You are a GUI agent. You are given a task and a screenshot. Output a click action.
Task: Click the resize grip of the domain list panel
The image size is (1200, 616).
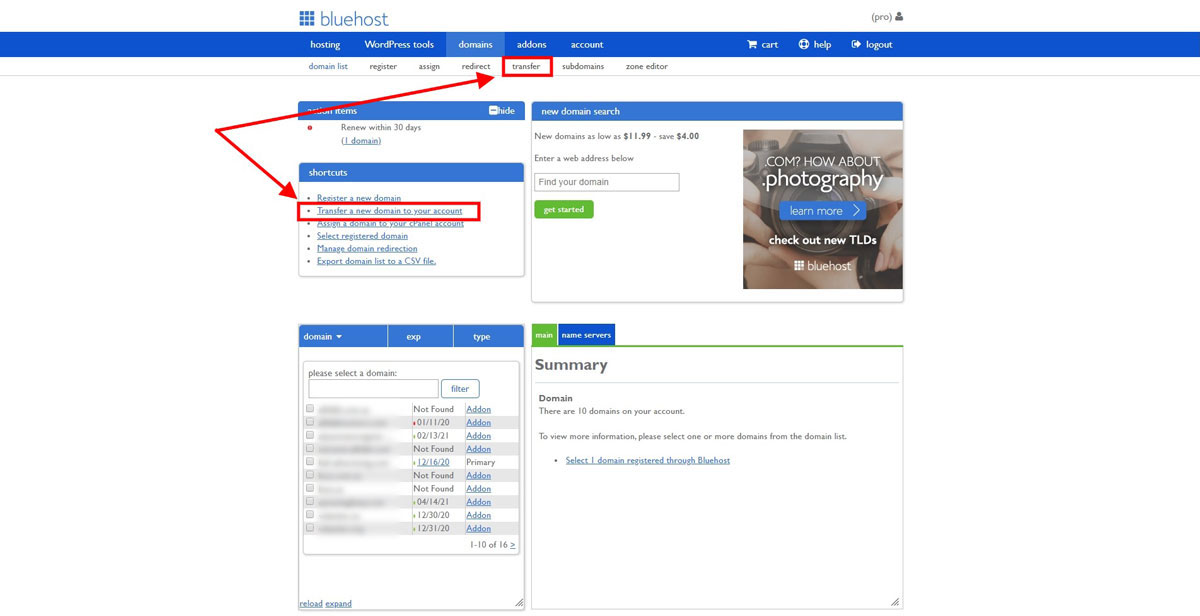click(x=519, y=602)
